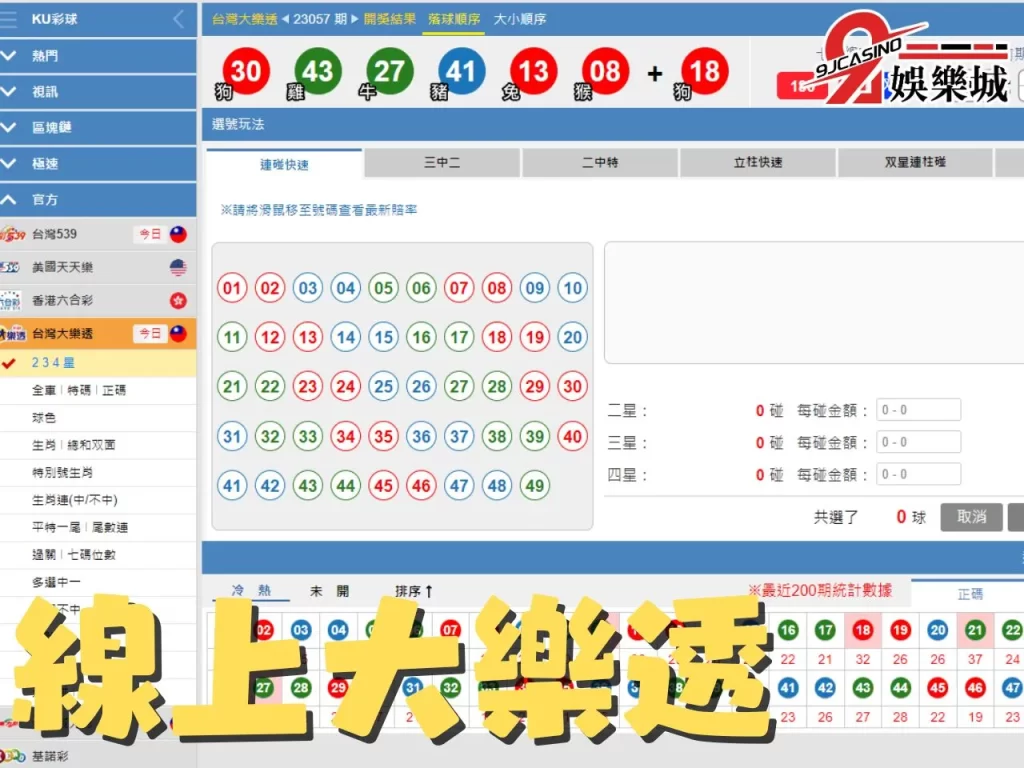The height and width of the screenshot is (768, 1024).
Task: Toggle the 排序 sort order control
Action: tap(410, 591)
